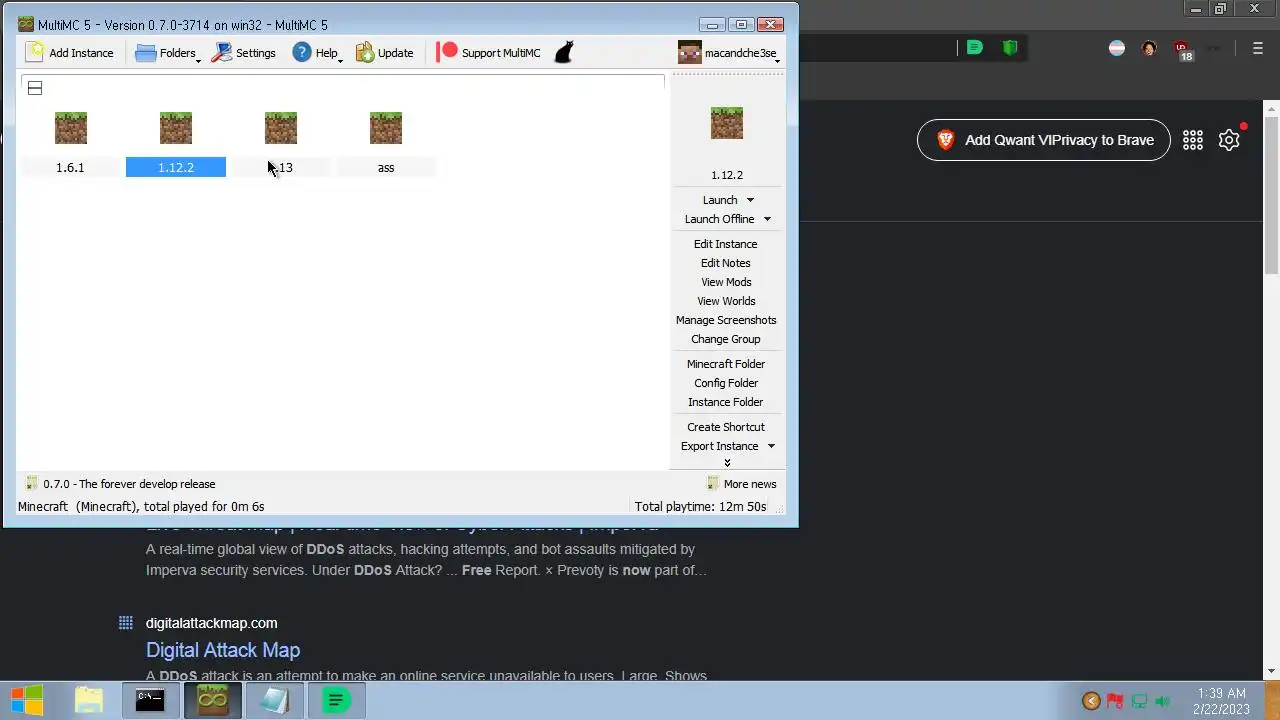Click the ass instance label
Viewport: 1280px width, 720px height.
(386, 168)
